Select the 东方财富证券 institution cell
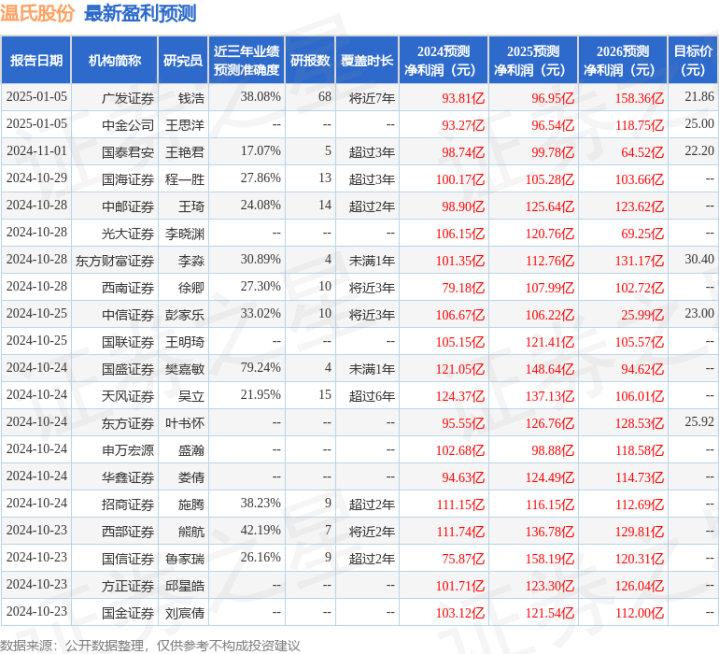Screen dimensions: 719x654 click(x=115, y=260)
